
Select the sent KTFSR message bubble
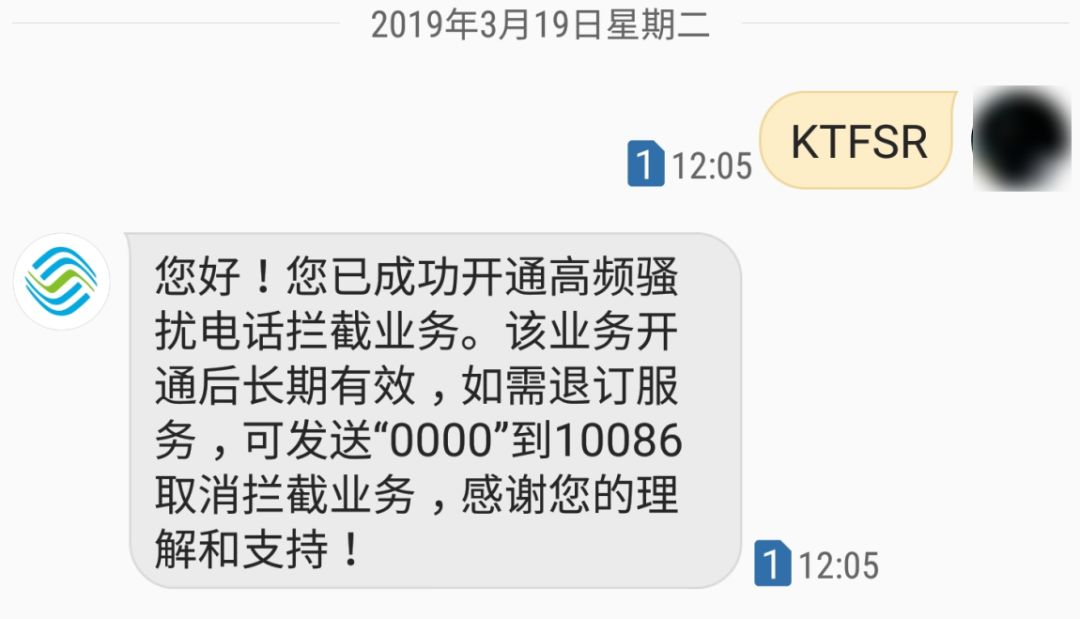(858, 140)
